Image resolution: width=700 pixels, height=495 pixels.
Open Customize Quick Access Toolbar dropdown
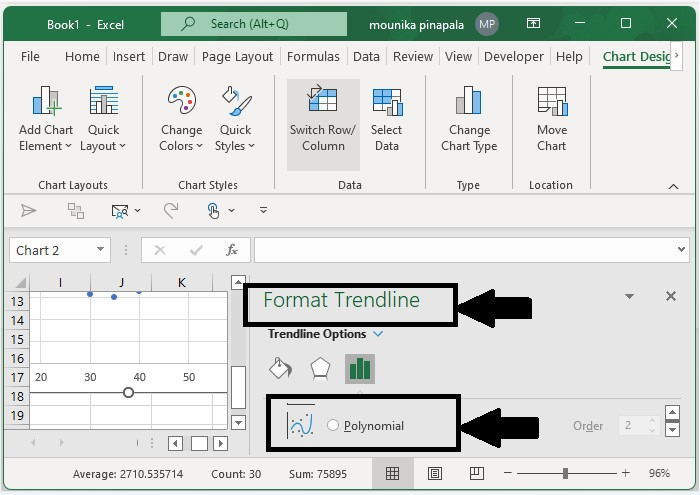[x=263, y=210]
